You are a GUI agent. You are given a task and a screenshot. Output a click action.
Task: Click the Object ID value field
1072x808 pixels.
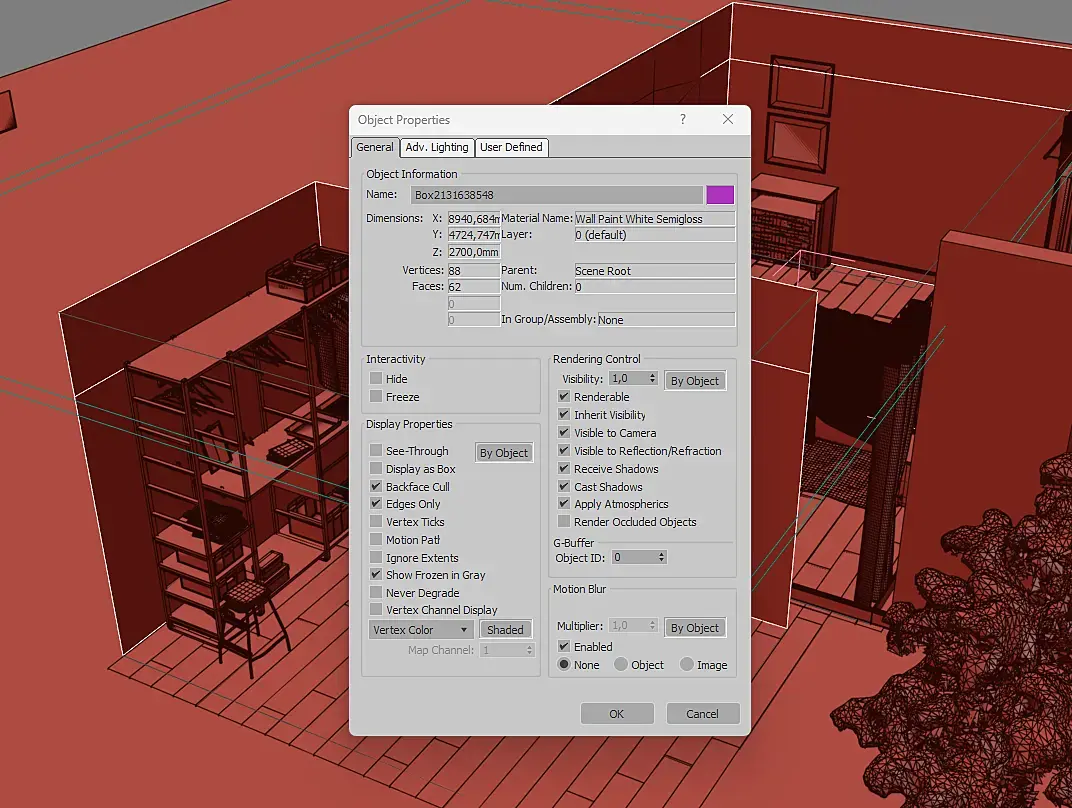coord(634,557)
